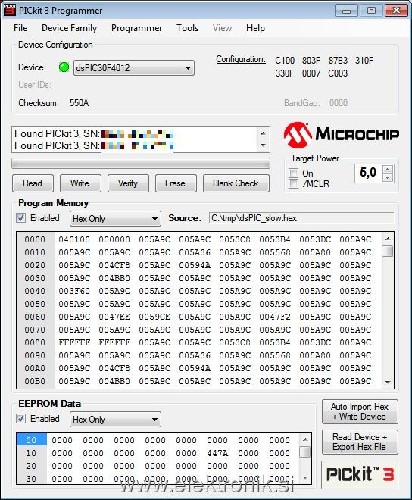This screenshot has width=412, height=500.
Task: Click status box scroll up arrow
Action: (x=263, y=133)
